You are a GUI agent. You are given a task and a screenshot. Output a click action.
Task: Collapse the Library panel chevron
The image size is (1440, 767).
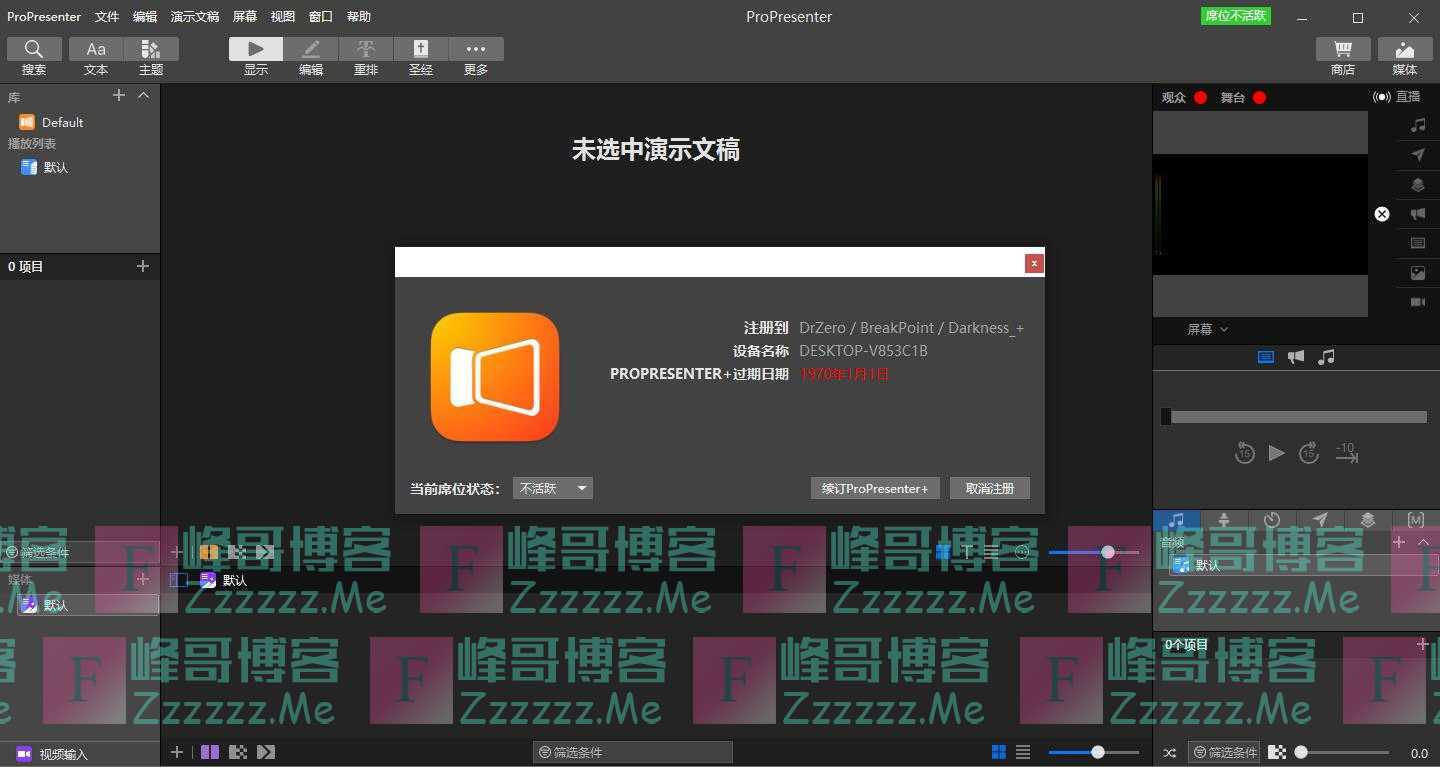coord(143,95)
